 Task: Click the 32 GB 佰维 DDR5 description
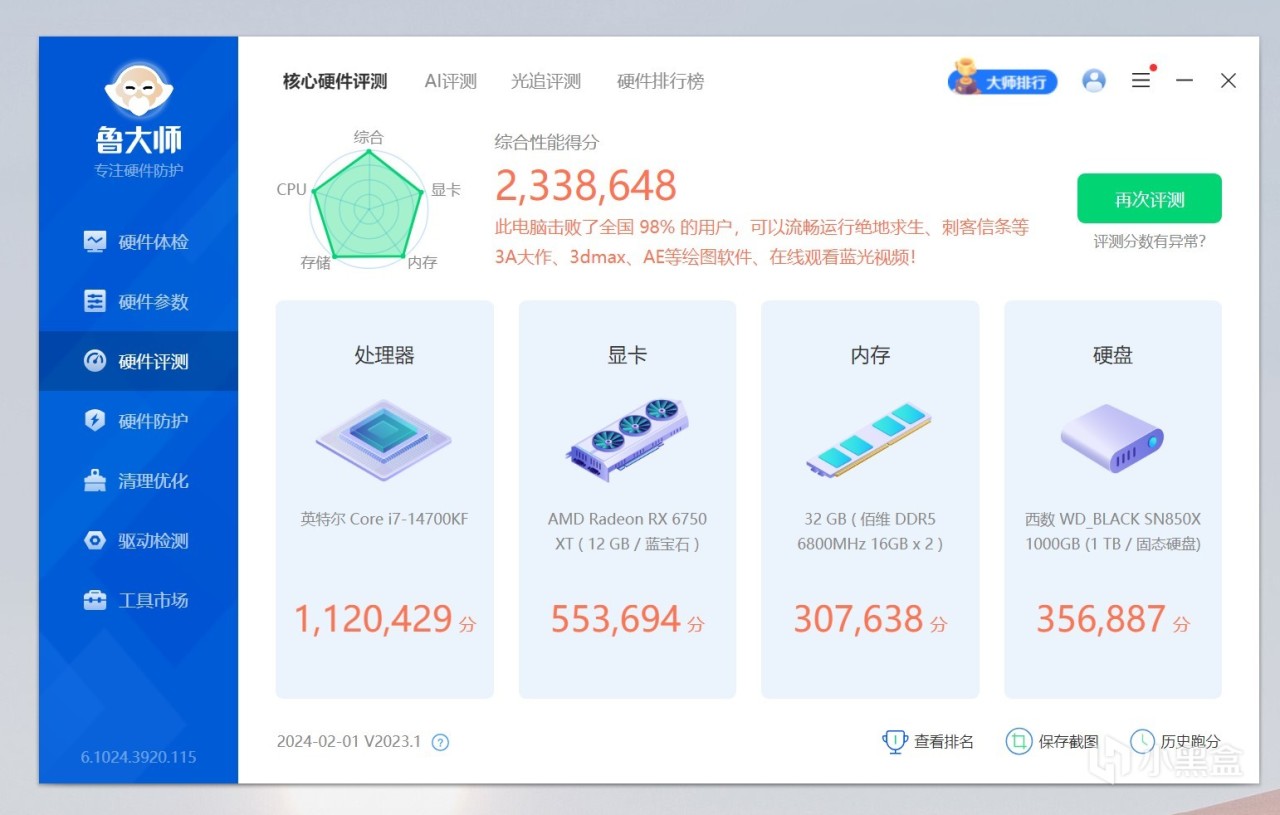tap(870, 531)
